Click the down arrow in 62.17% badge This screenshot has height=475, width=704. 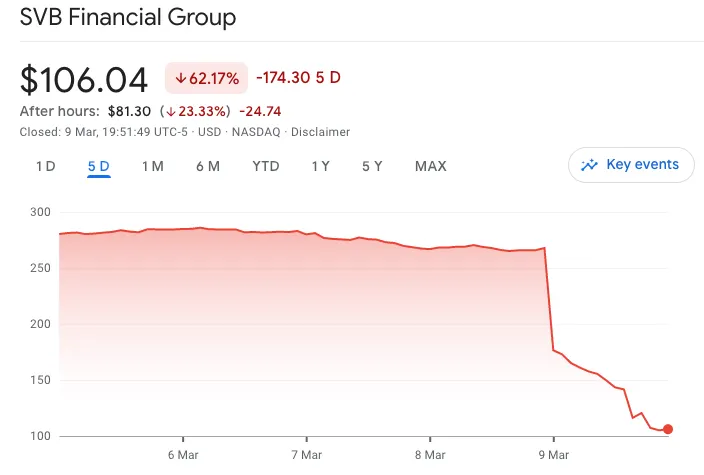pyautogui.click(x=181, y=78)
